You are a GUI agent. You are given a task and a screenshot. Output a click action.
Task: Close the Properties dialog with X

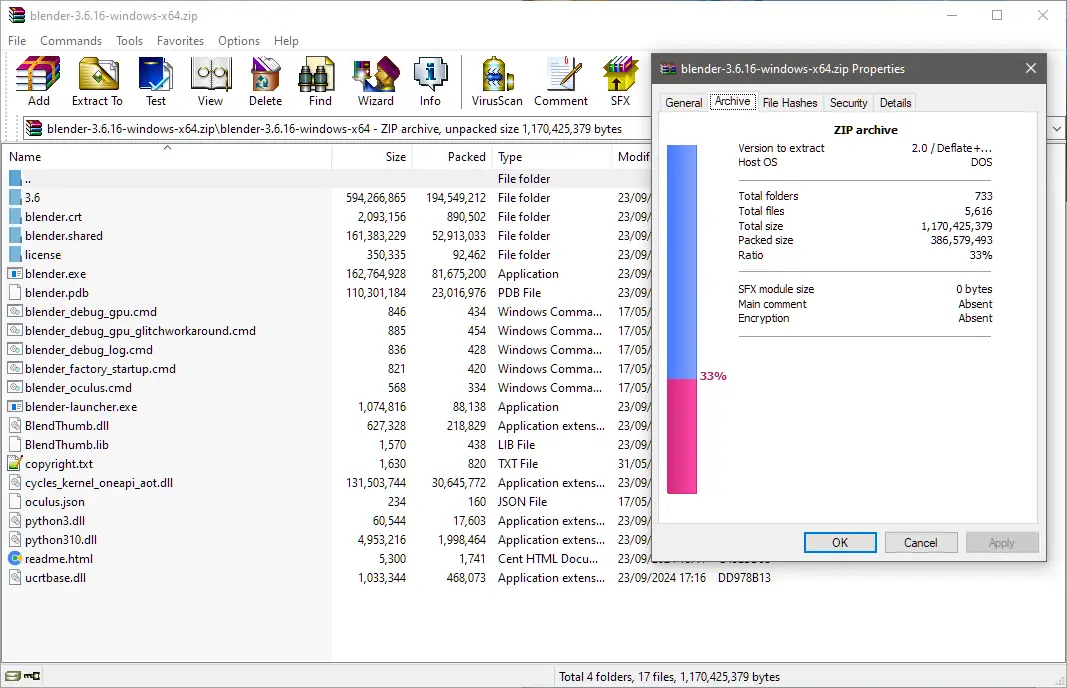1030,68
